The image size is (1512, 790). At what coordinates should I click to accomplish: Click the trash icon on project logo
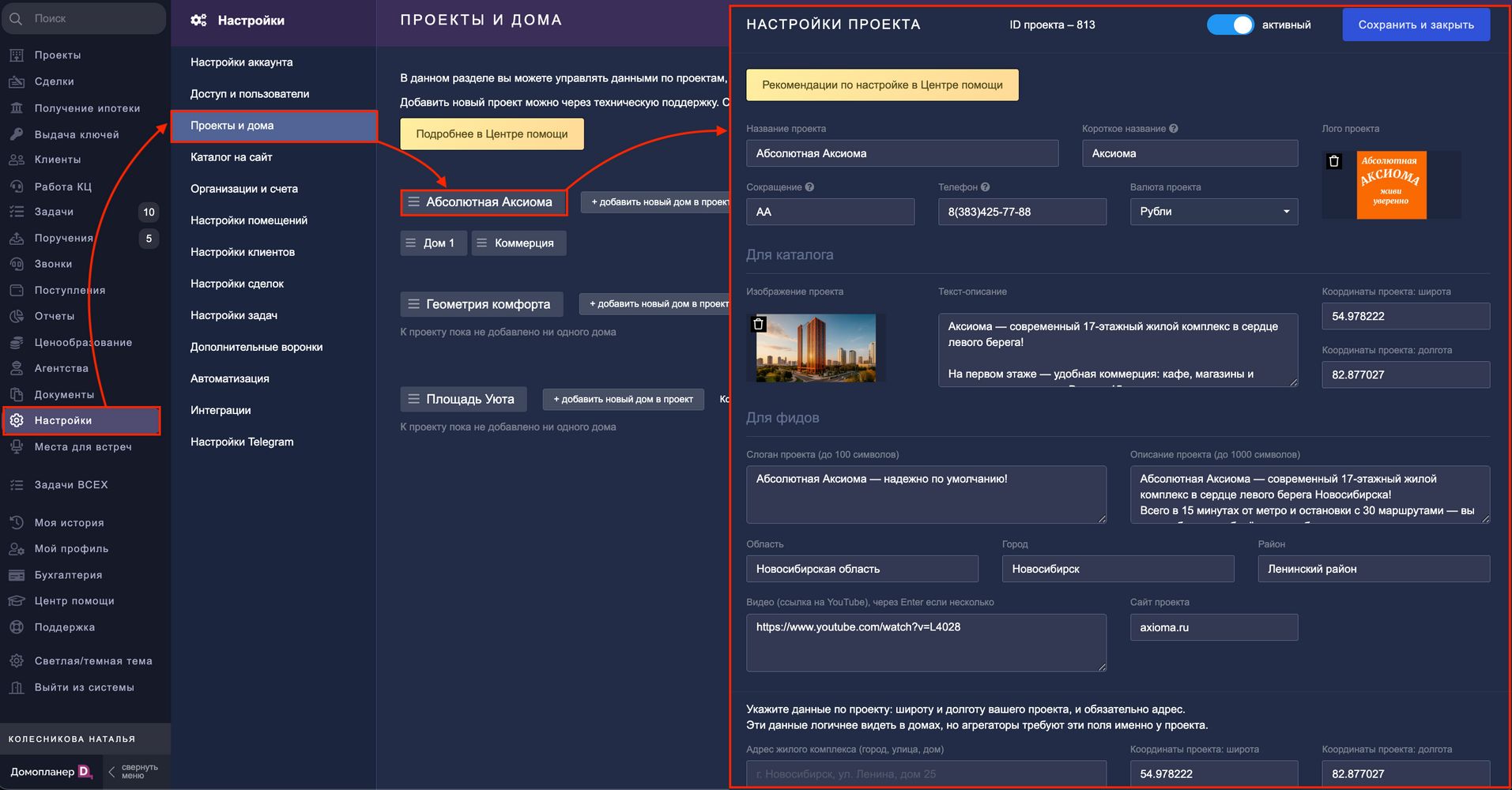(1334, 161)
